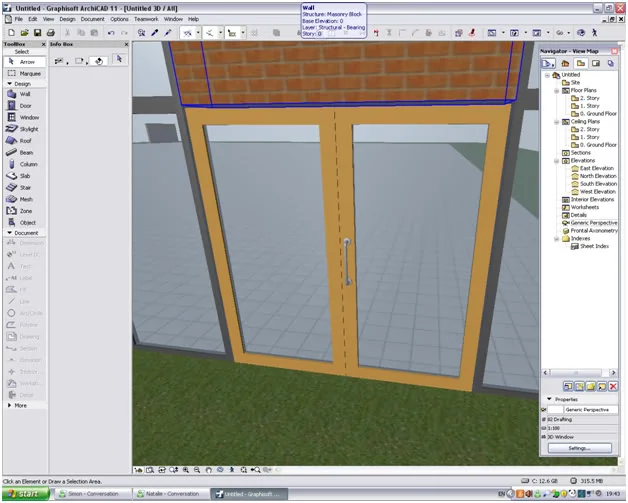Switch to the Arrow selection tool
The image size is (628, 503).
click(25, 62)
